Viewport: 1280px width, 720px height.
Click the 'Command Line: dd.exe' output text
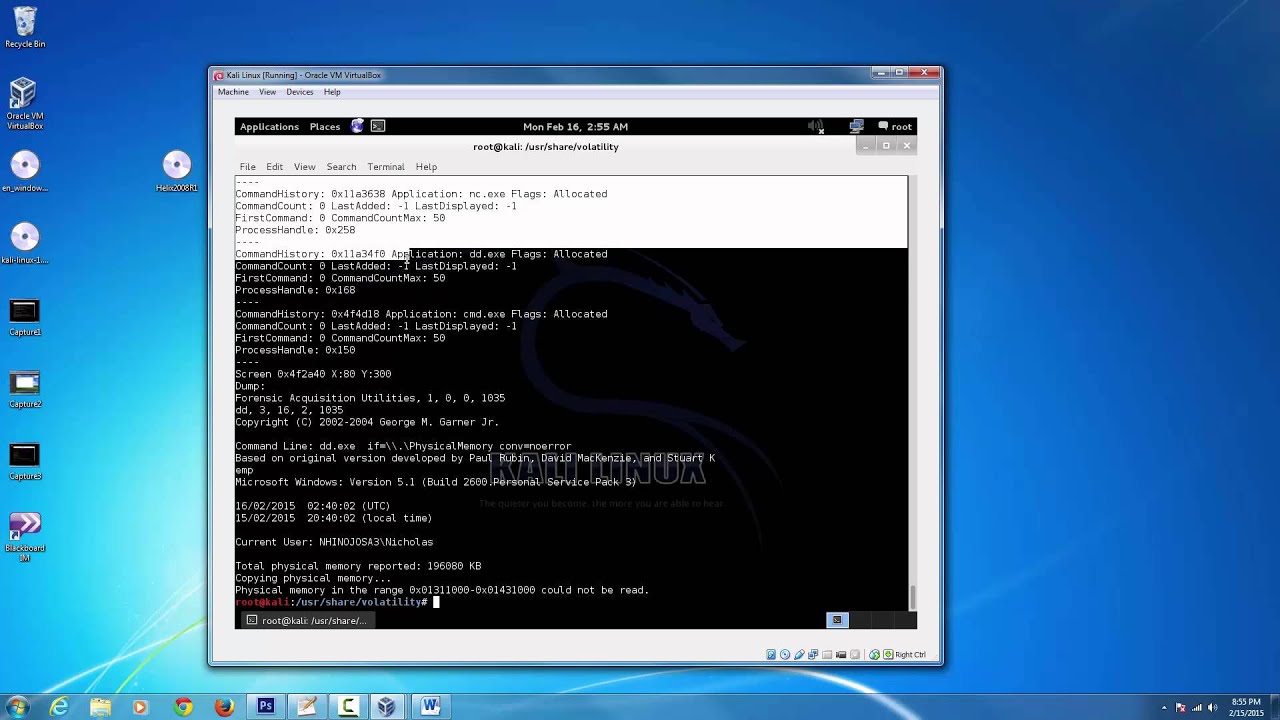(x=403, y=446)
